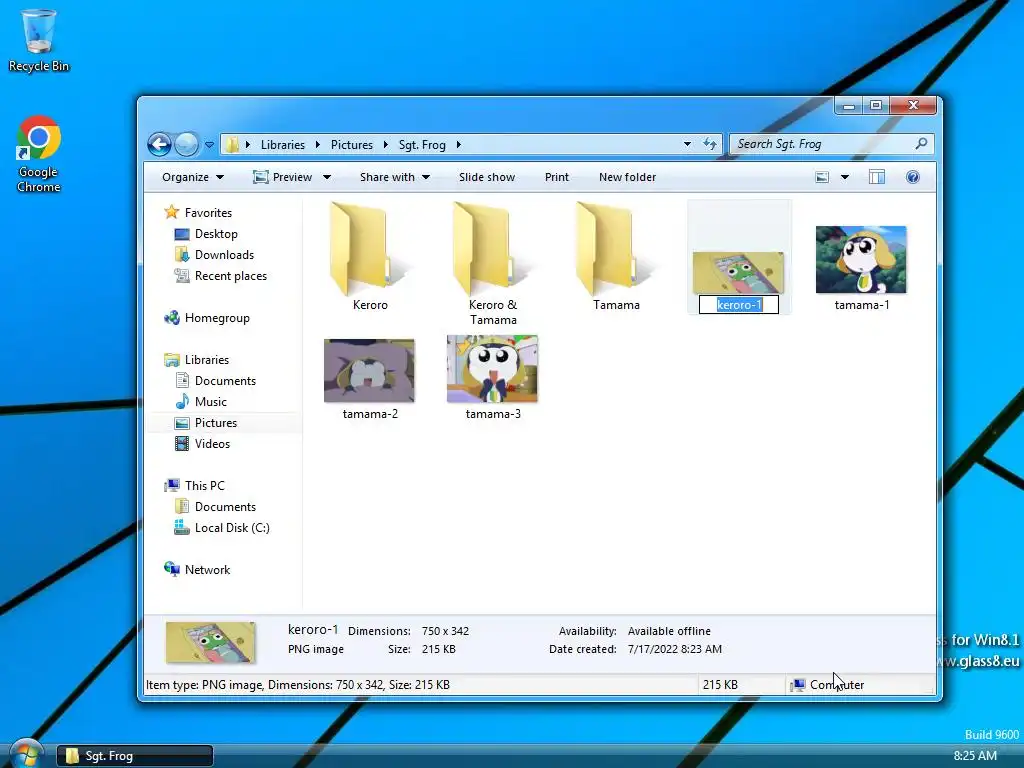Select Network in navigation pane
Viewport: 1024px width, 768px height.
click(207, 569)
